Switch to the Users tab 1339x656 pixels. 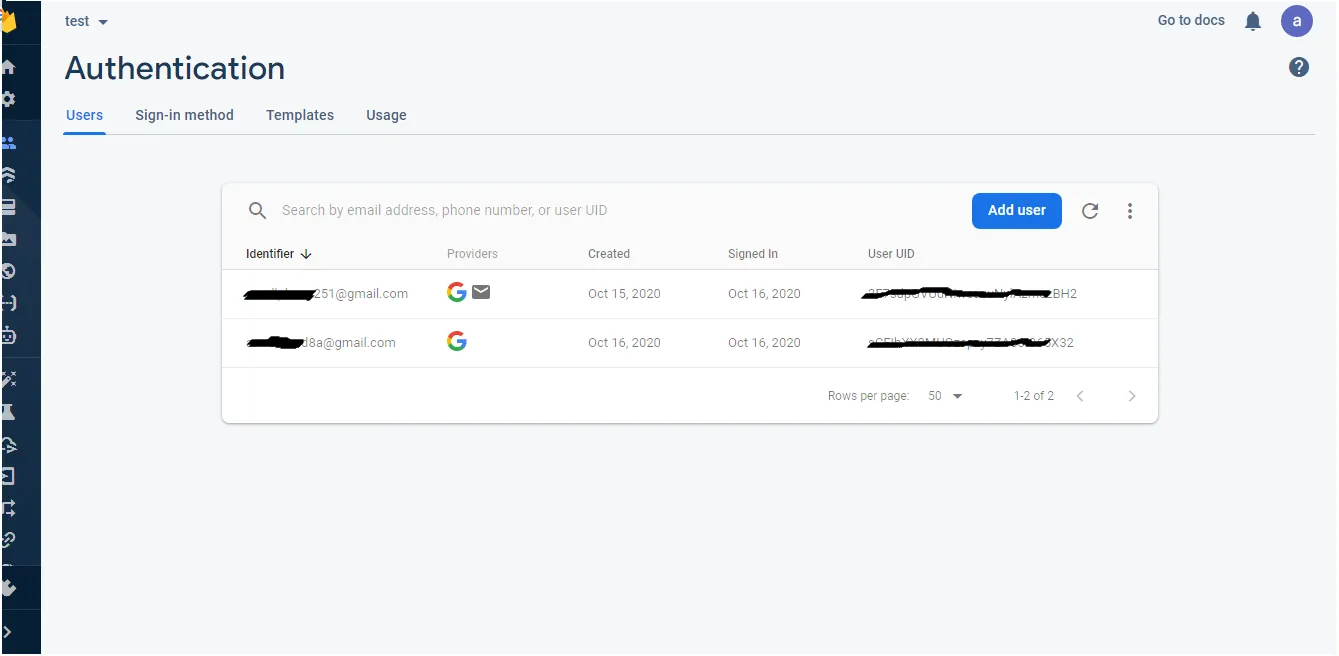(x=84, y=115)
